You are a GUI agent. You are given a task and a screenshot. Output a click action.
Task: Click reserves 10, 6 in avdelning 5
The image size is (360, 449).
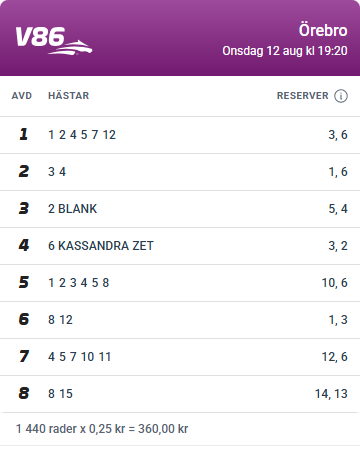pyautogui.click(x=335, y=283)
